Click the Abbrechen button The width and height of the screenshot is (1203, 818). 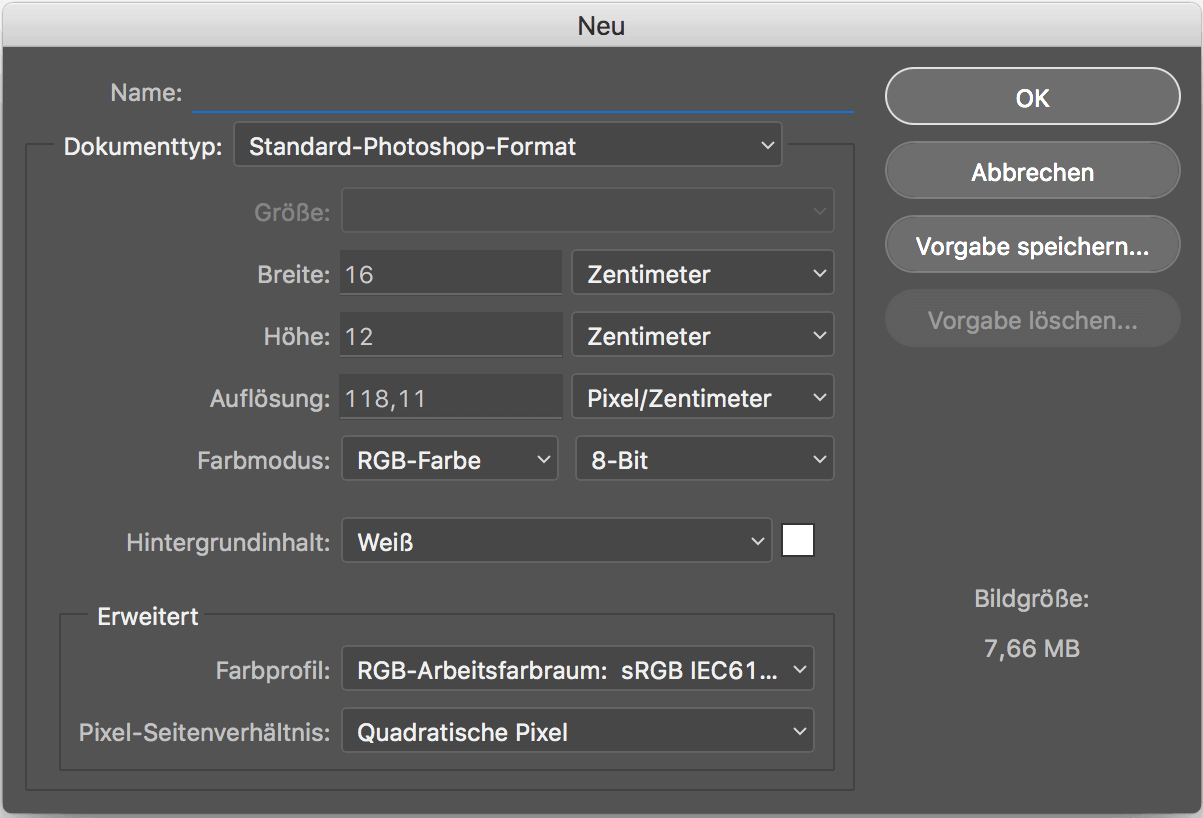pyautogui.click(x=1032, y=172)
